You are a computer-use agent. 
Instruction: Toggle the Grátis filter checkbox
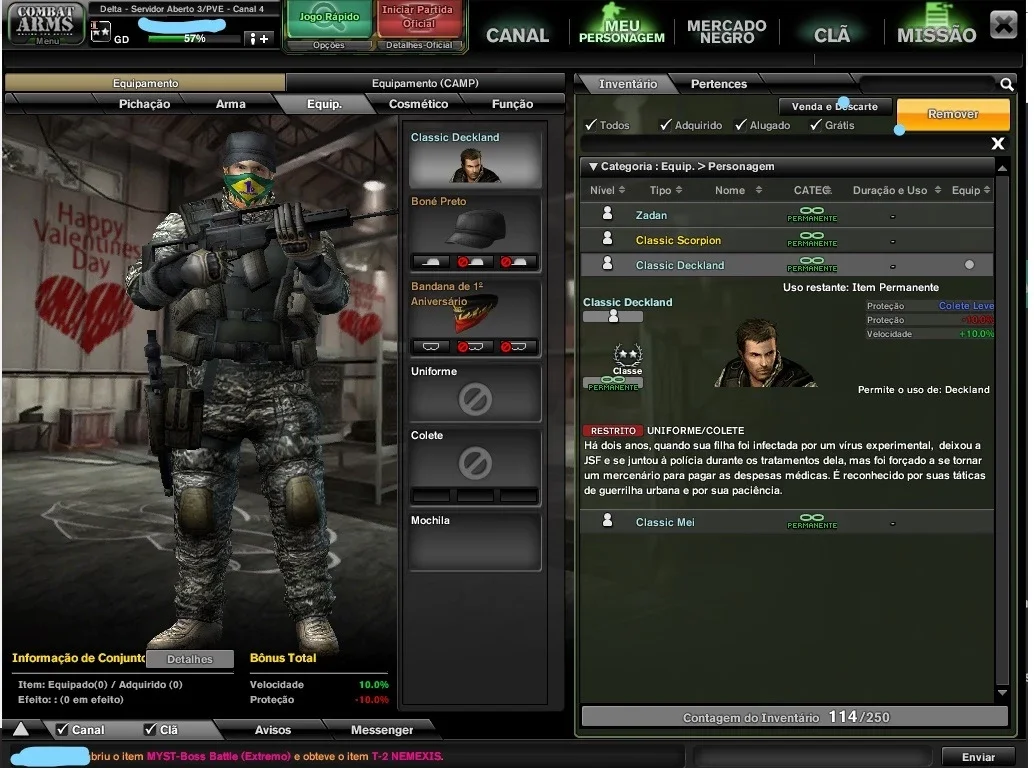point(816,125)
